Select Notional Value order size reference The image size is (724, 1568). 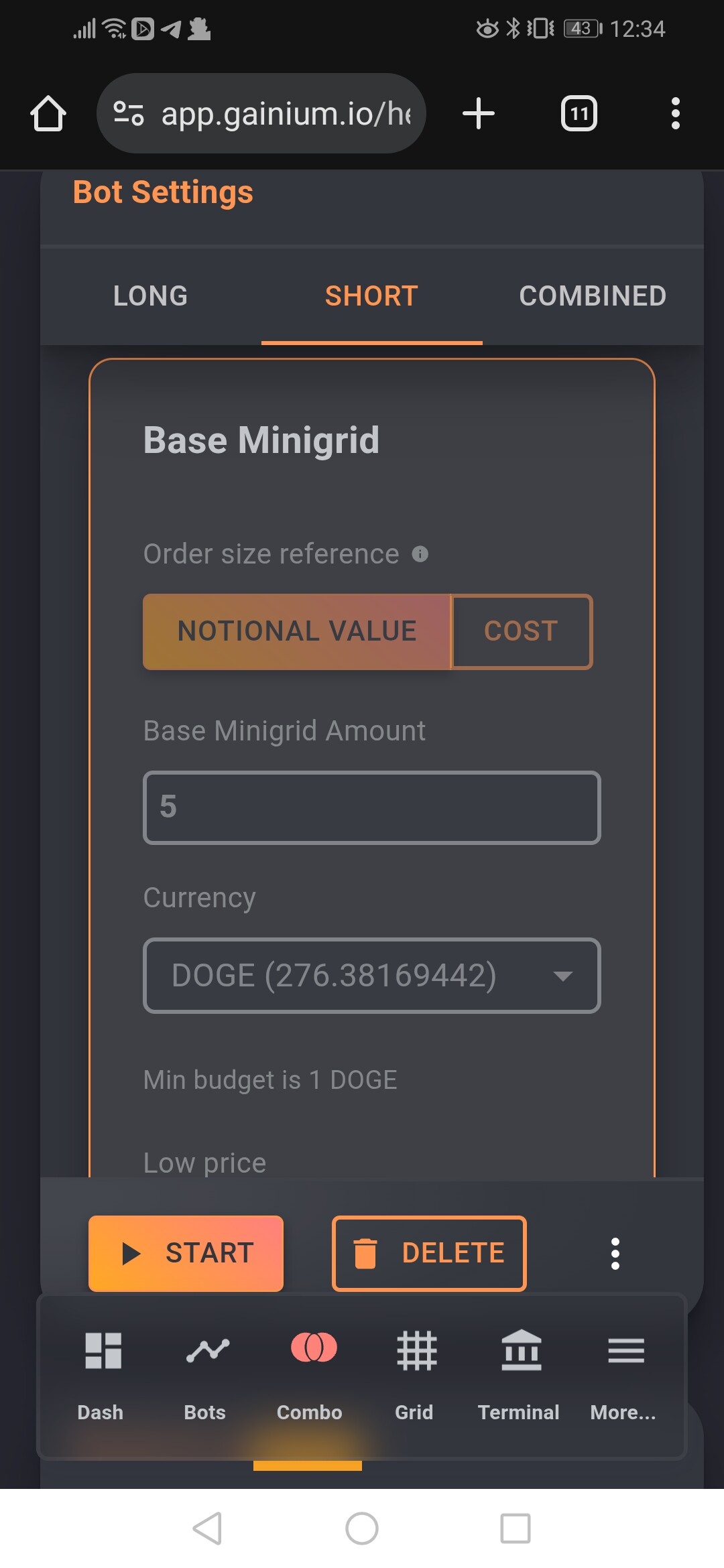pos(296,631)
